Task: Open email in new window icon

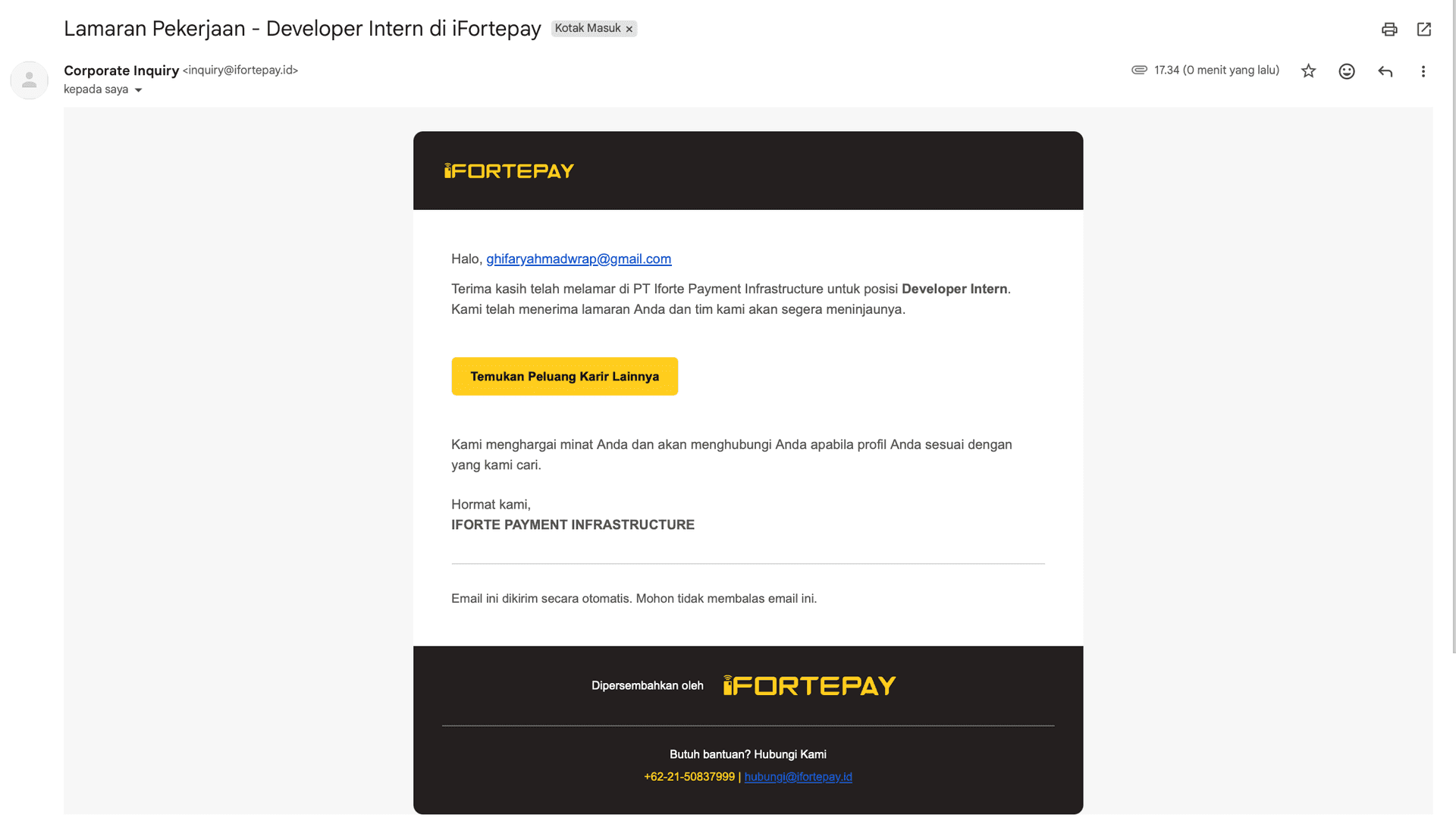Action: pos(1423,30)
